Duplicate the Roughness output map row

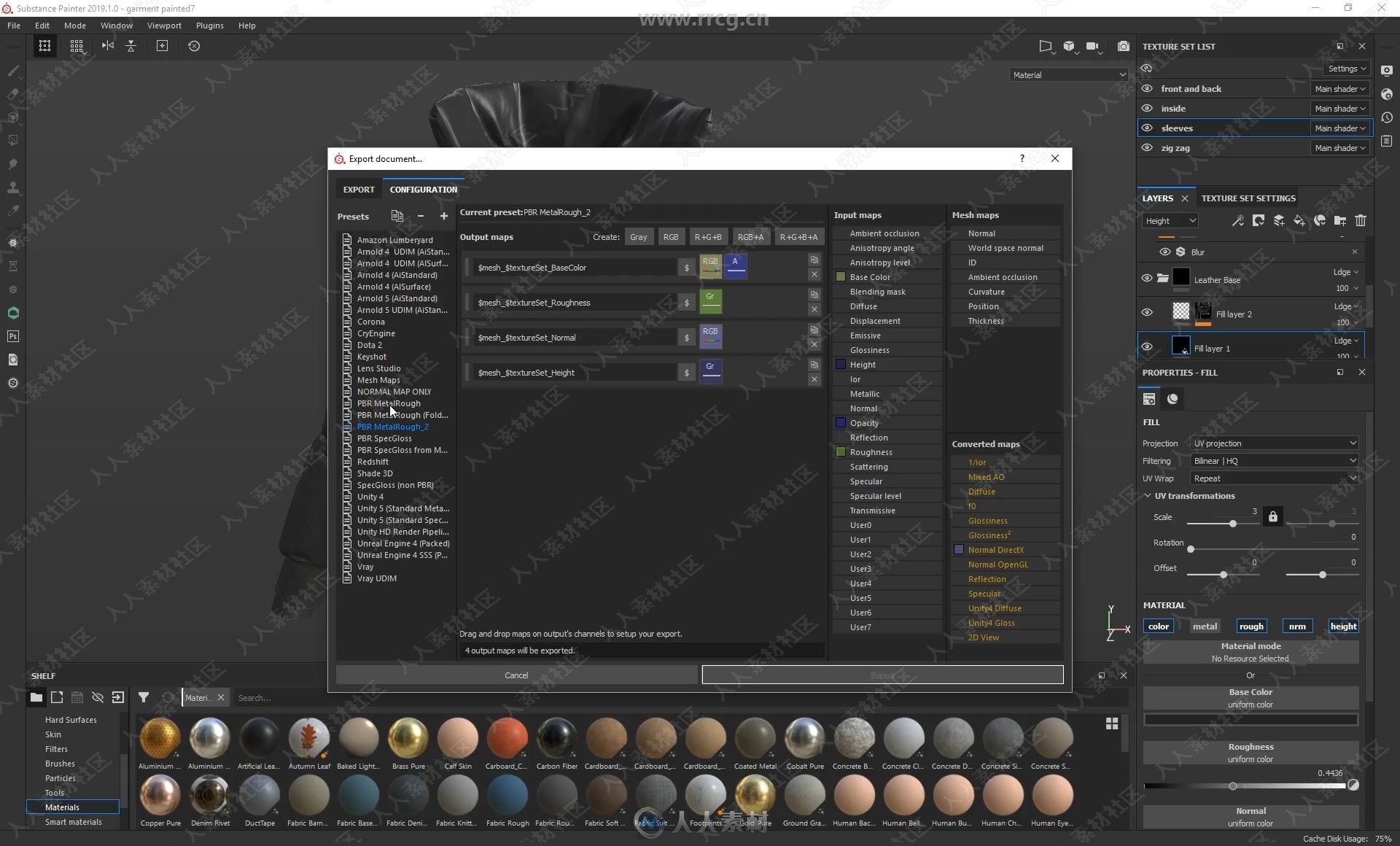click(x=814, y=295)
